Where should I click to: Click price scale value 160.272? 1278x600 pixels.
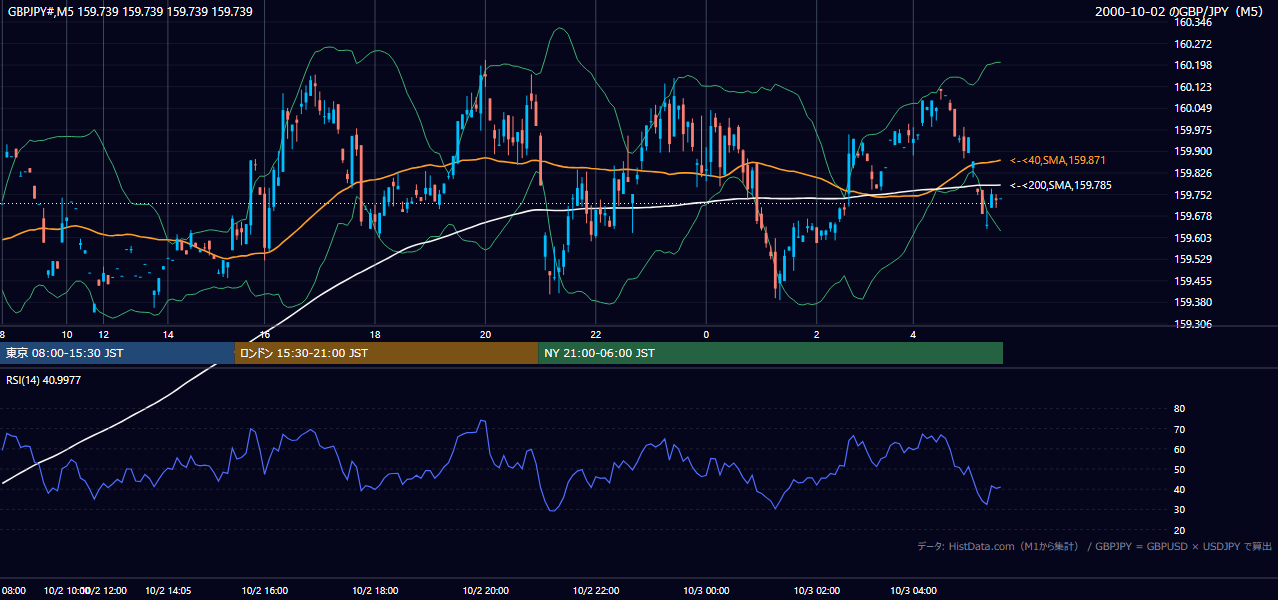click(1193, 44)
